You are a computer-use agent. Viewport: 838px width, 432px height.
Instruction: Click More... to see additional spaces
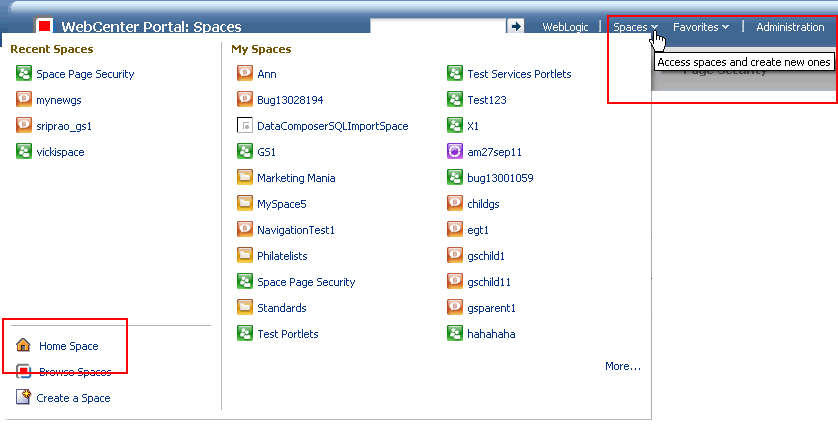tap(623, 366)
